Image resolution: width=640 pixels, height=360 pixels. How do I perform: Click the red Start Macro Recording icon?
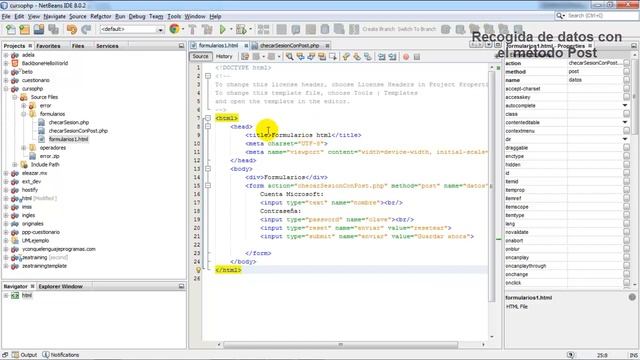point(406,57)
